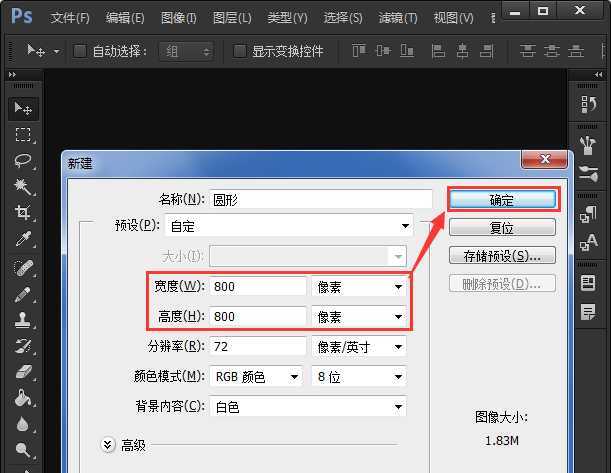
Task: Click the 确定 button
Action: tap(501, 200)
